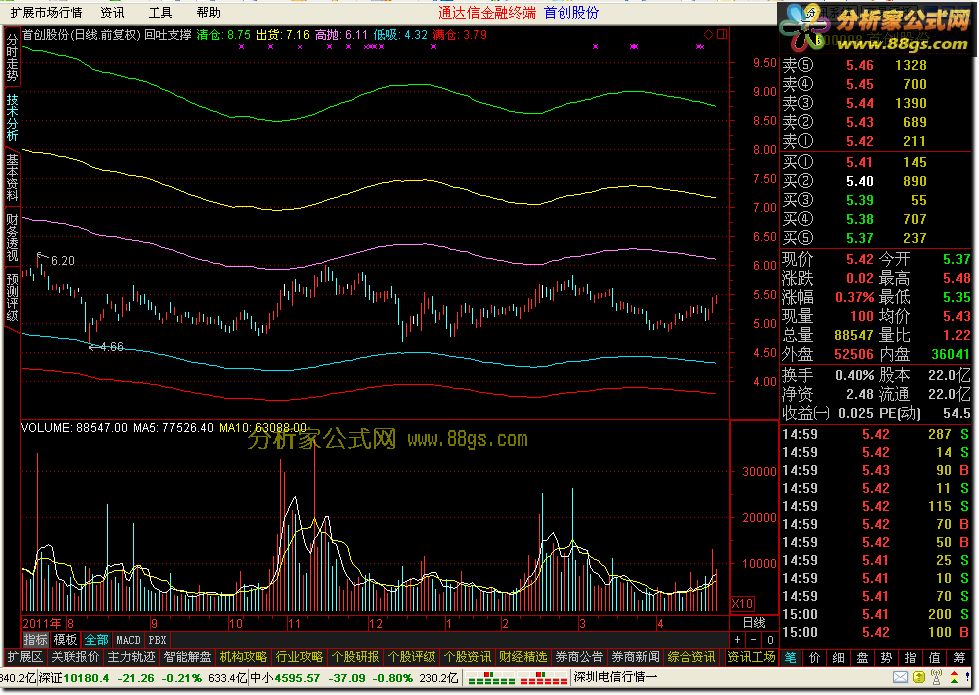Click the red-green arrows icon in status bar
Viewport: 979px width, 695px height.
[x=955, y=678]
